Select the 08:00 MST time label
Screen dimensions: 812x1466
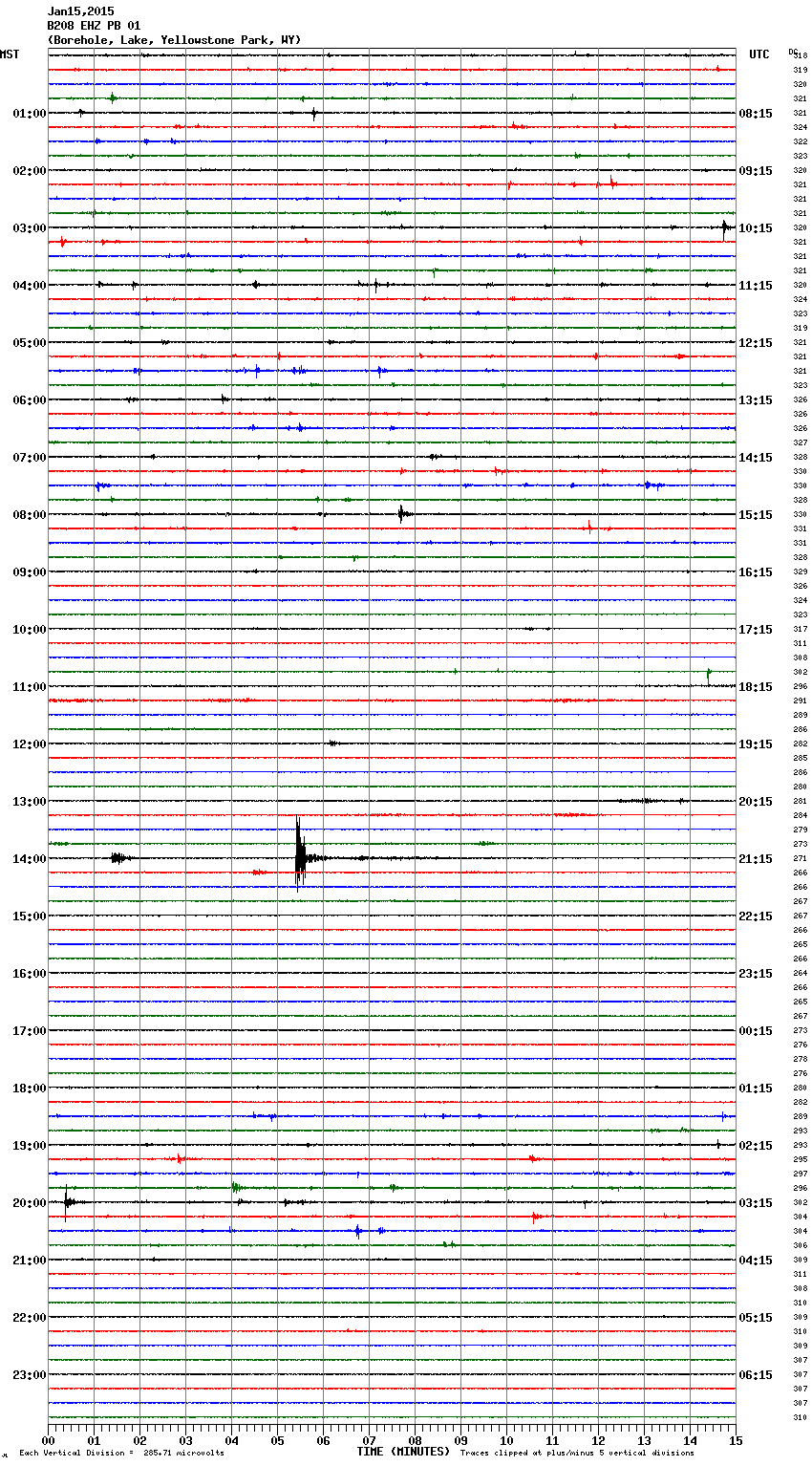[30, 515]
